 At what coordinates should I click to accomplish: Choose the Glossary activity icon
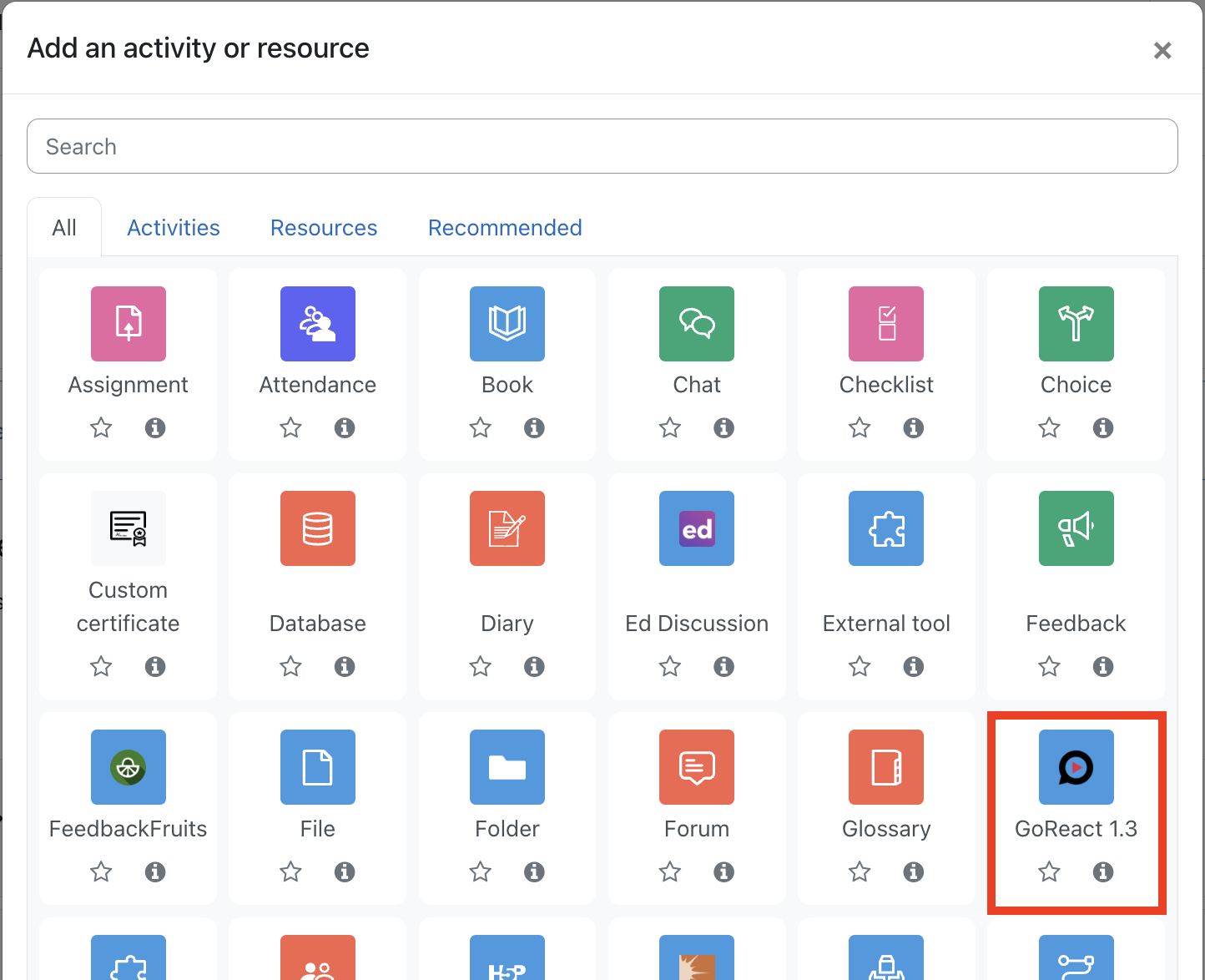(885, 767)
